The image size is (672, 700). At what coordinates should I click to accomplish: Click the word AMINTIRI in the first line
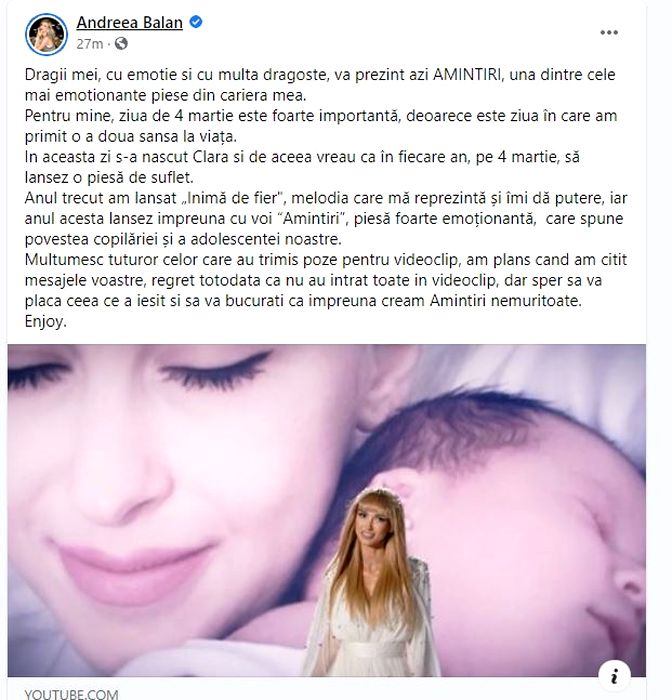(x=467, y=74)
